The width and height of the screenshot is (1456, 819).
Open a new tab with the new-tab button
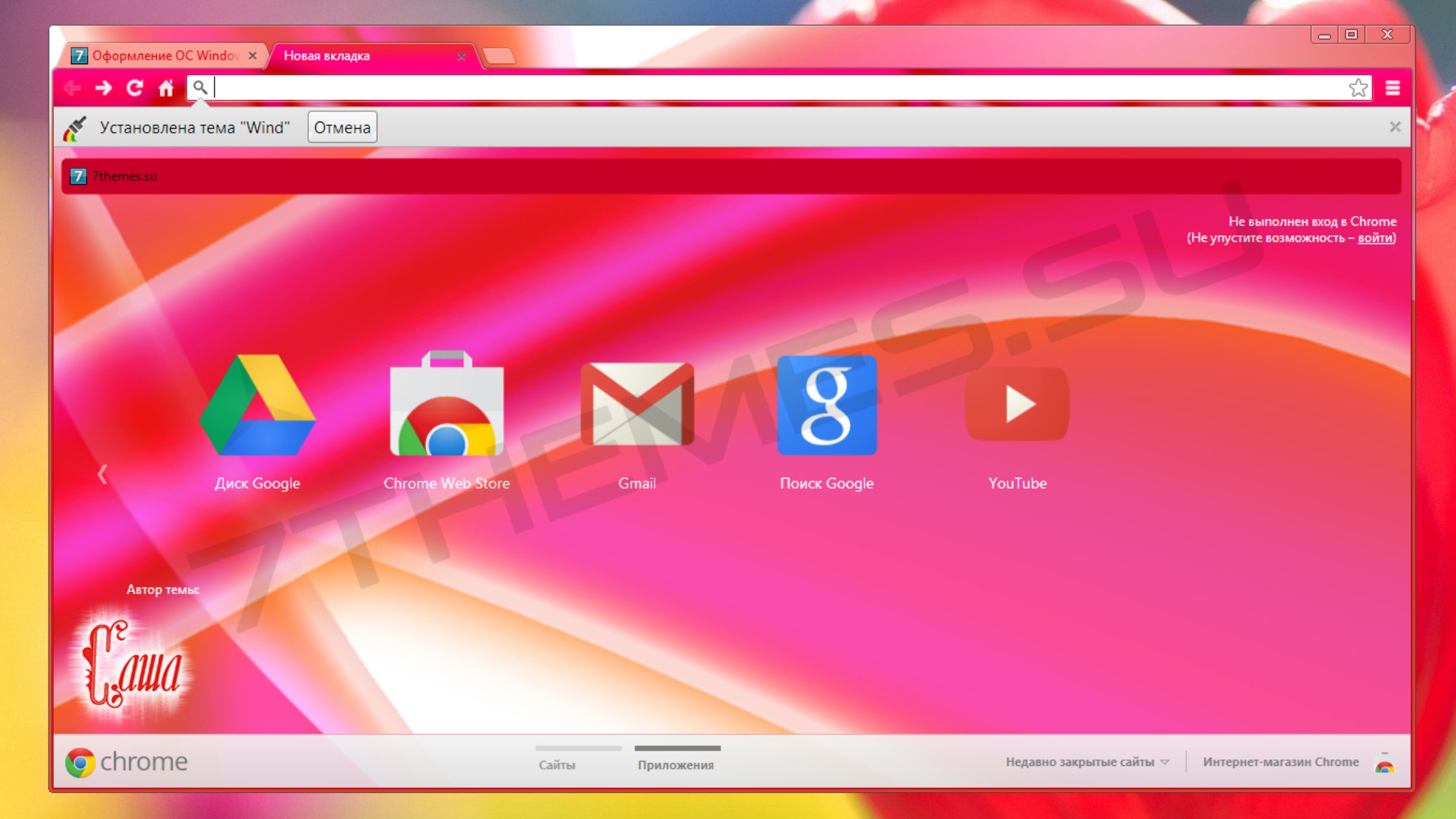[x=500, y=56]
